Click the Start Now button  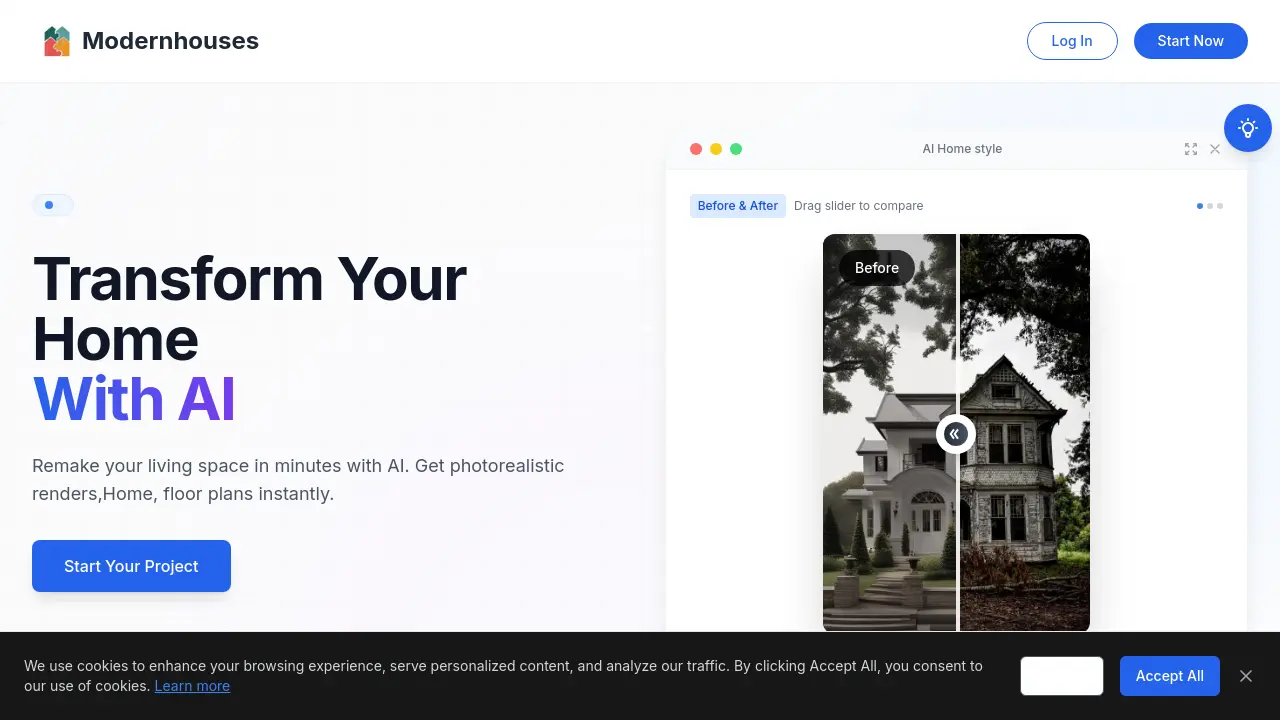tap(1190, 41)
